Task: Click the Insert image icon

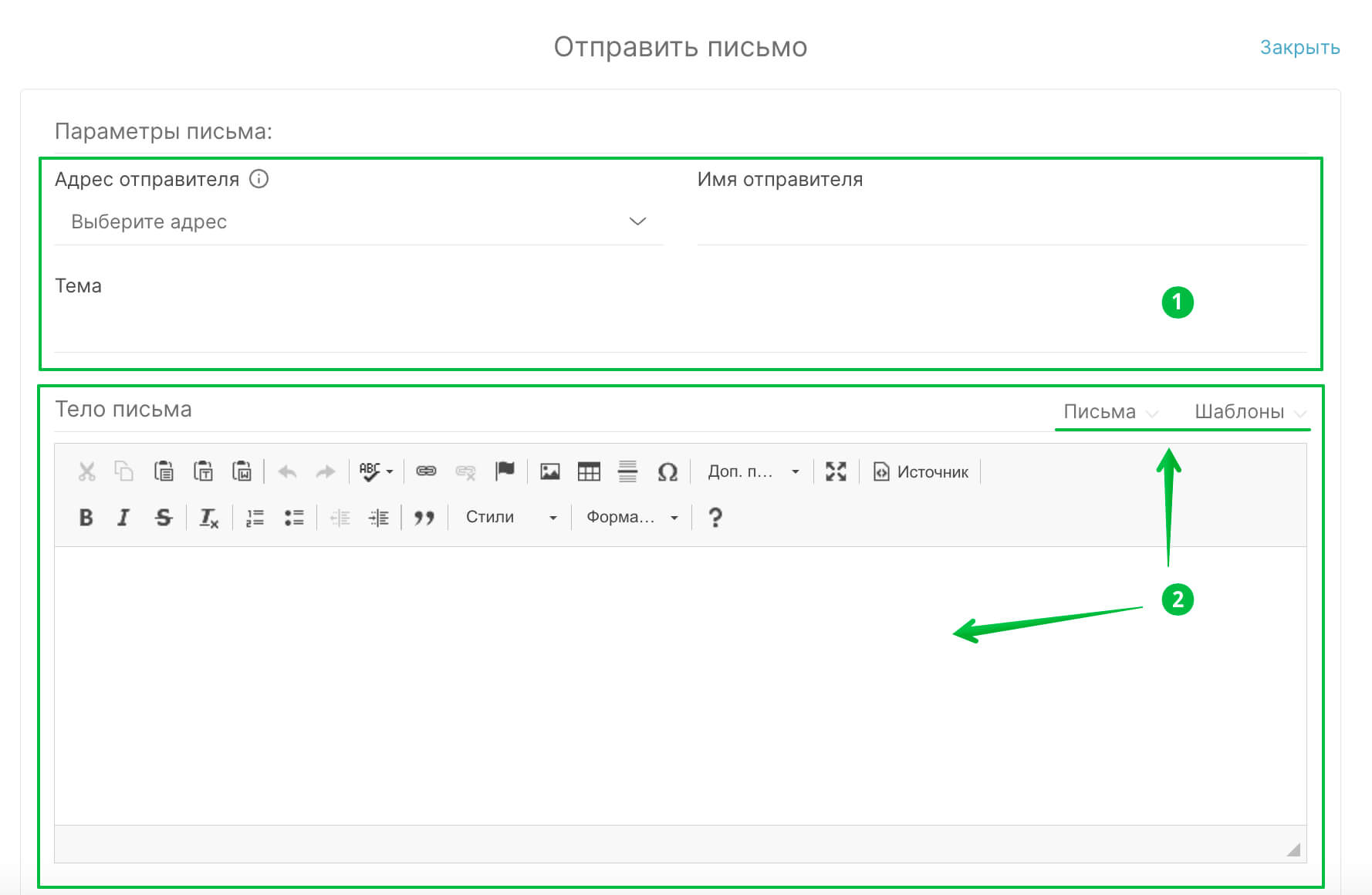Action: pos(550,471)
